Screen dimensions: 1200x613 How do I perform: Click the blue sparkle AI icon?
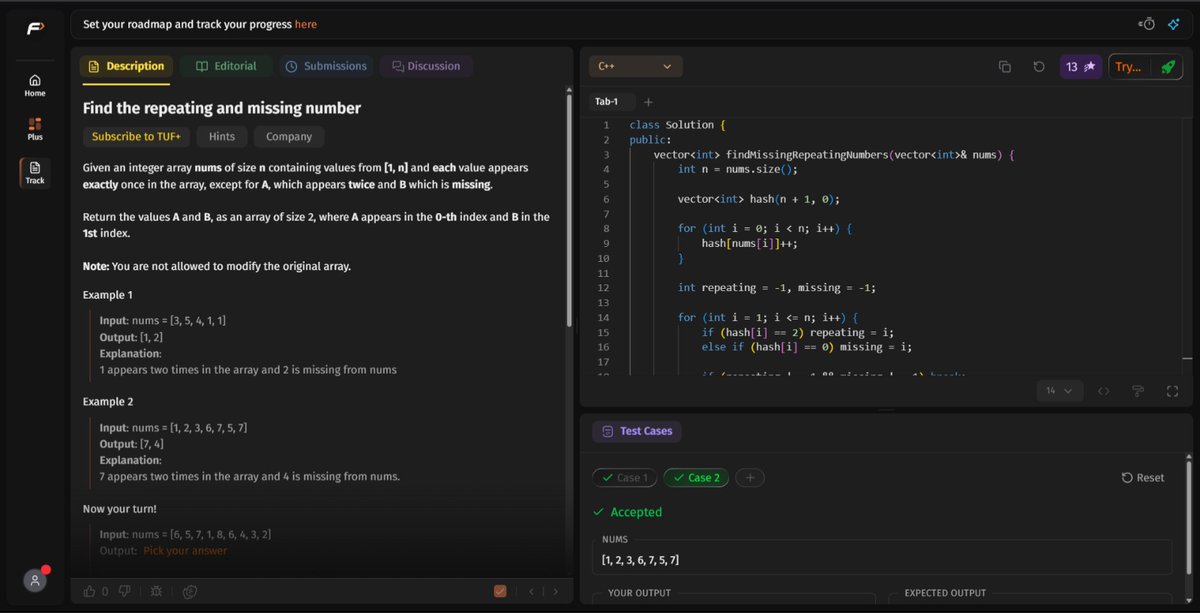pyautogui.click(x=1173, y=24)
